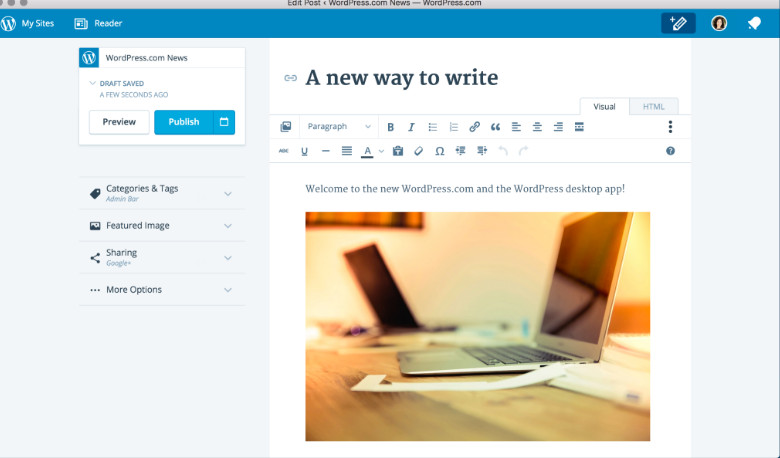Align text right
Viewport: 780px width, 458px height.
558,127
